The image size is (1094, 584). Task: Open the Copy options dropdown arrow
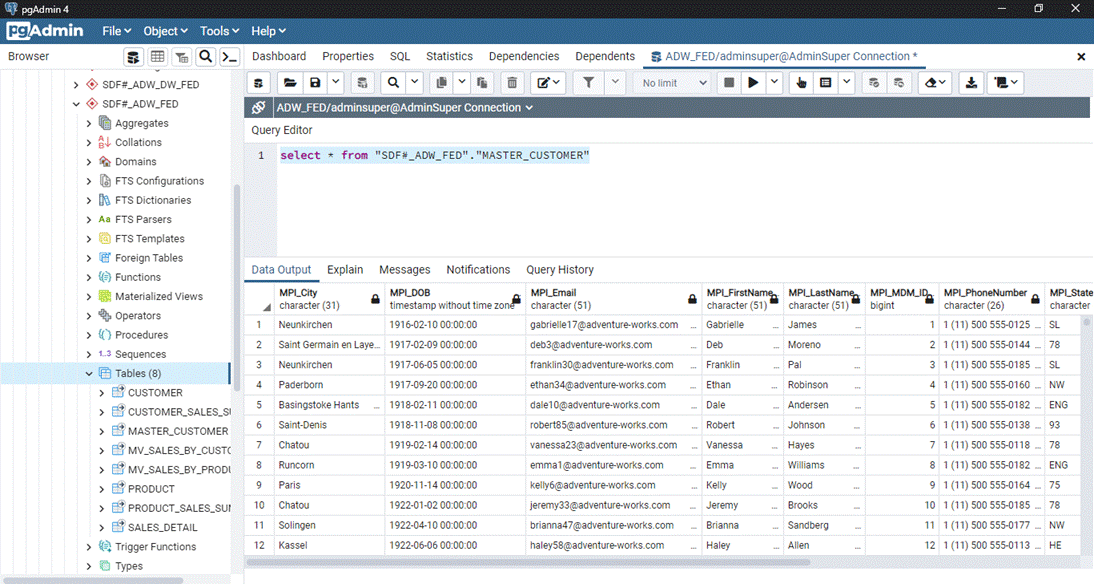pyautogui.click(x=462, y=83)
